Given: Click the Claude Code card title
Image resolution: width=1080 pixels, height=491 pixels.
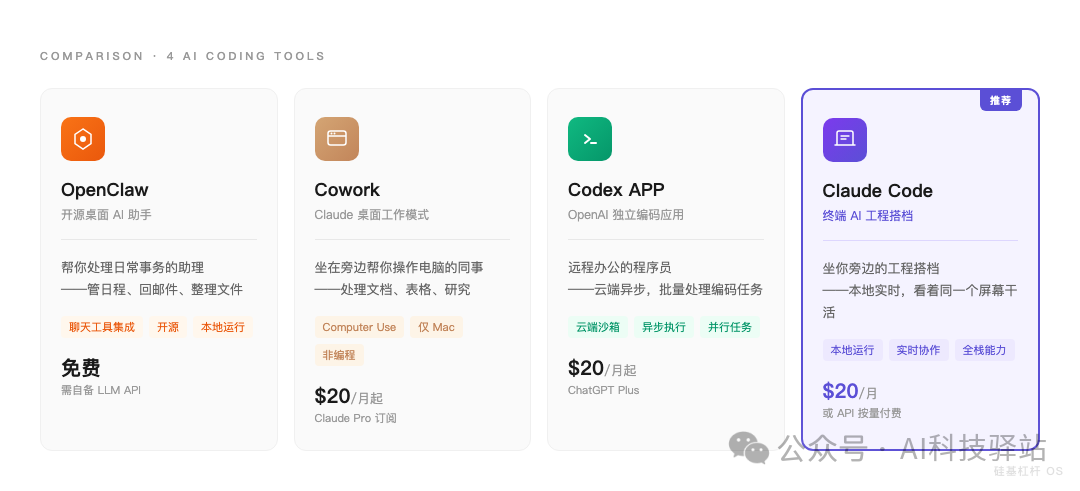Looking at the screenshot, I should tap(877, 191).
